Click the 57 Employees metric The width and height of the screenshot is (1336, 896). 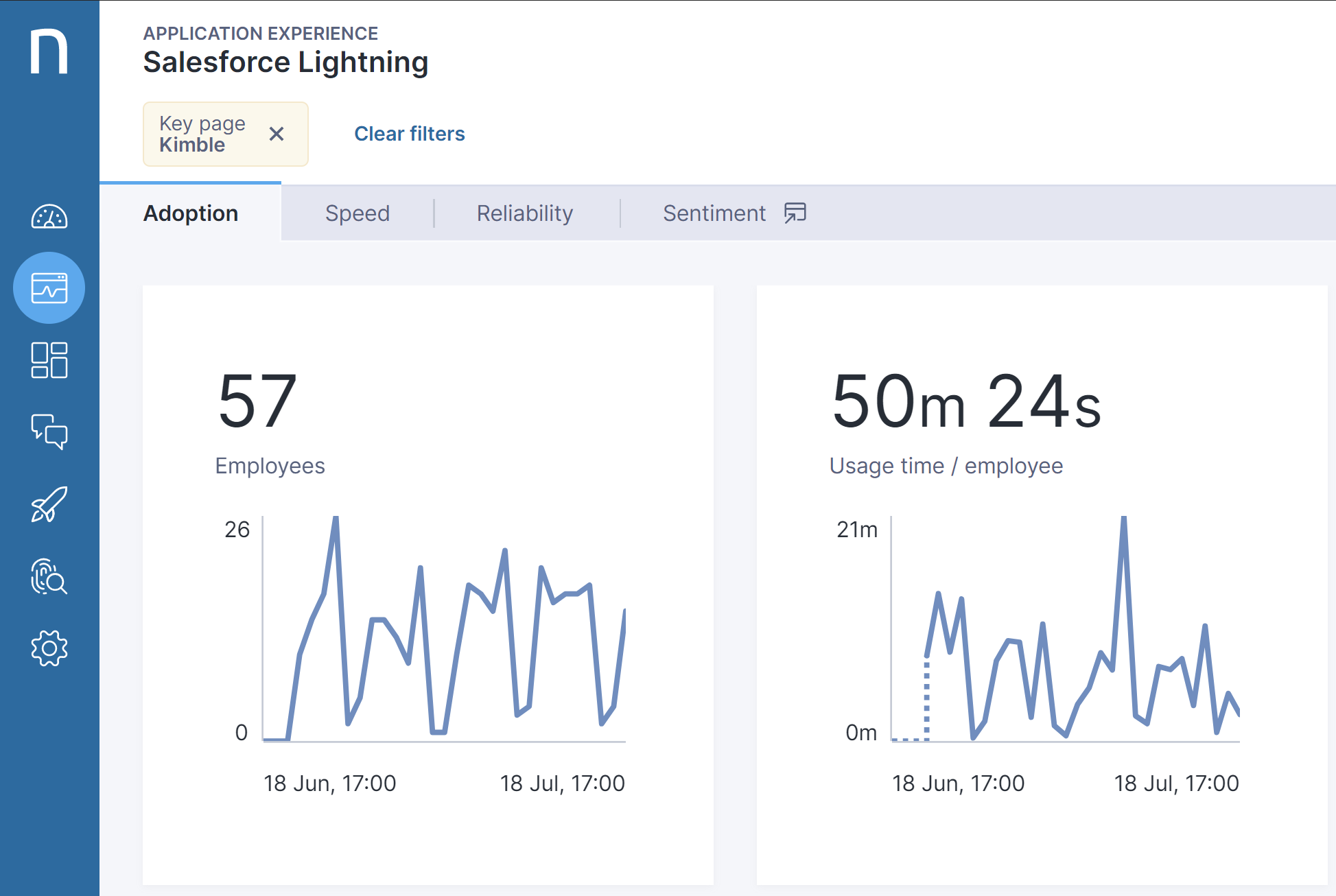tap(257, 402)
